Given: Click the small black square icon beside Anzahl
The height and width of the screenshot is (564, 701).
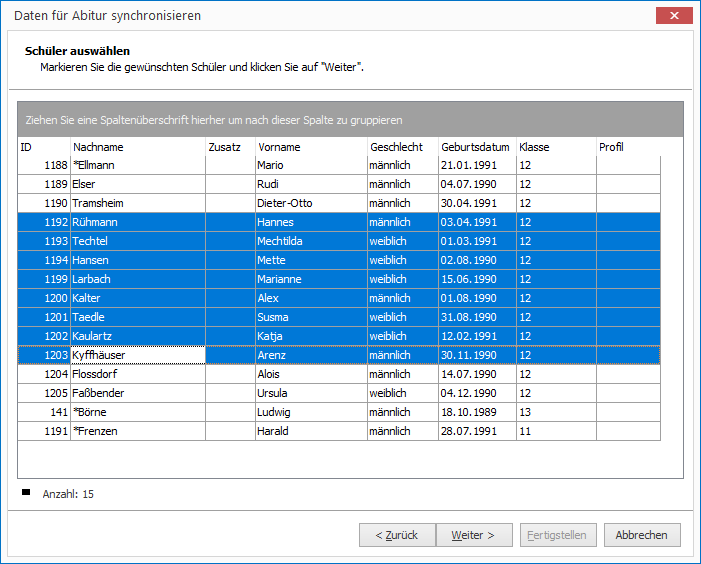Looking at the screenshot, I should 26,492.
